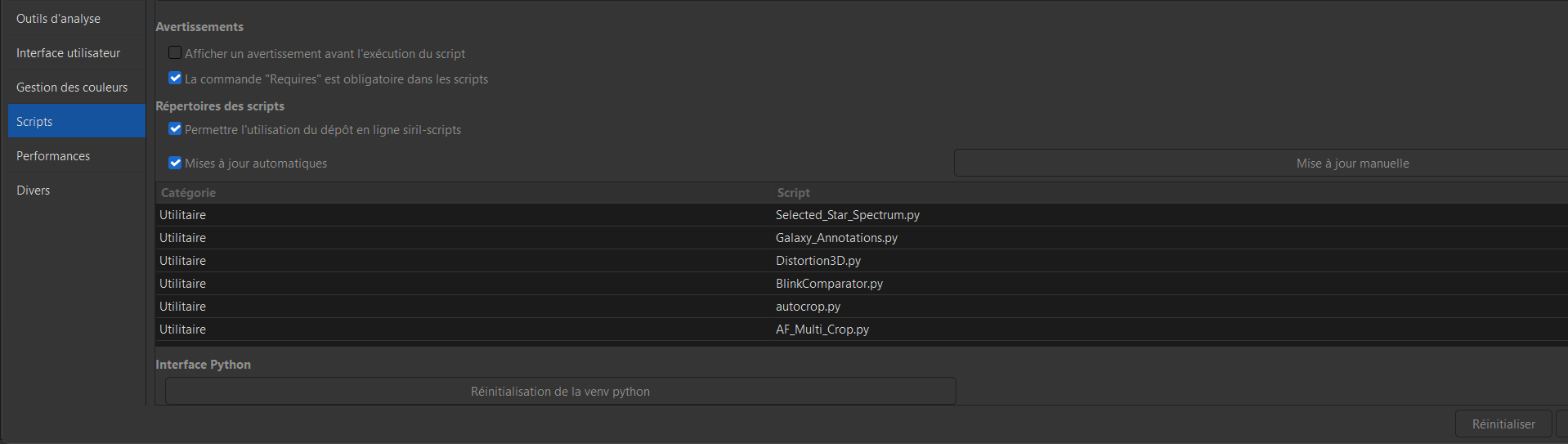The image size is (1568, 444).
Task: Click the Script column header
Action: coord(794,192)
